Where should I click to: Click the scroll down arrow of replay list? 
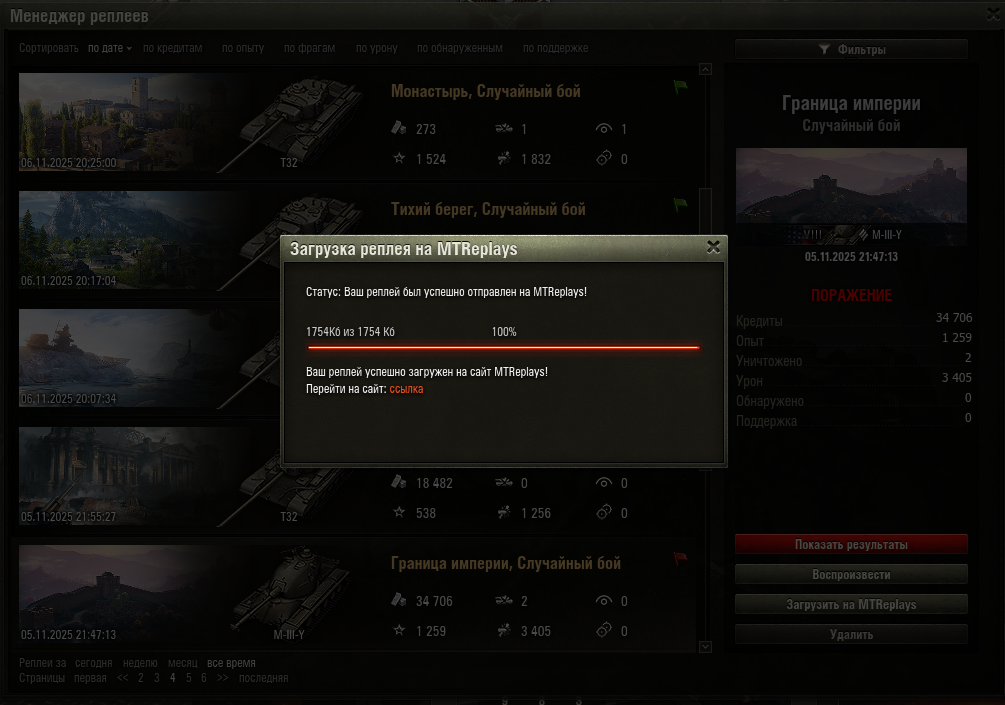coord(705,647)
